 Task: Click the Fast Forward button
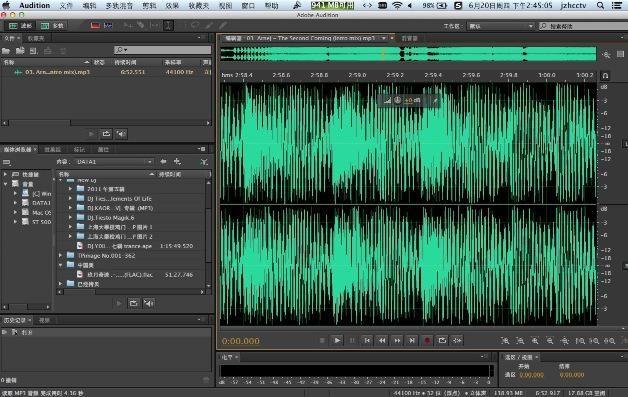pyautogui.click(x=397, y=341)
